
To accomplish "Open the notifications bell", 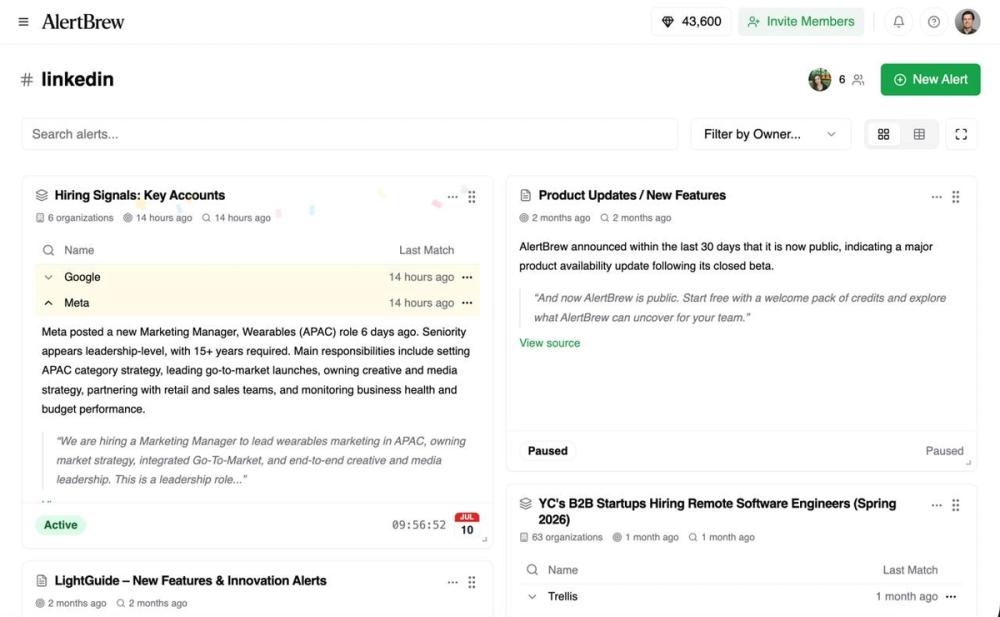I will click(898, 22).
